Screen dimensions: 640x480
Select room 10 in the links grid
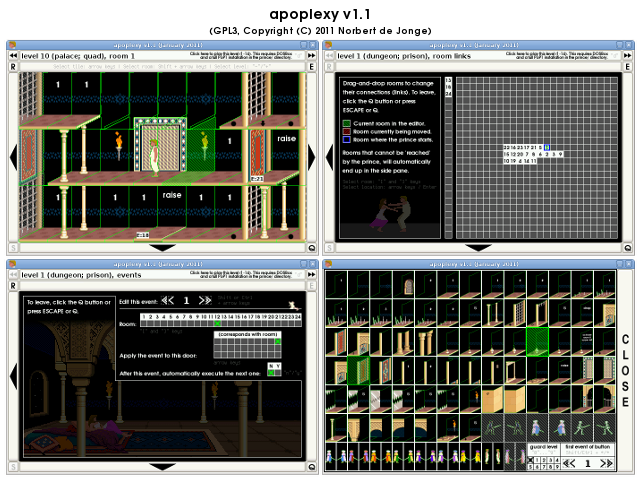click(506, 161)
